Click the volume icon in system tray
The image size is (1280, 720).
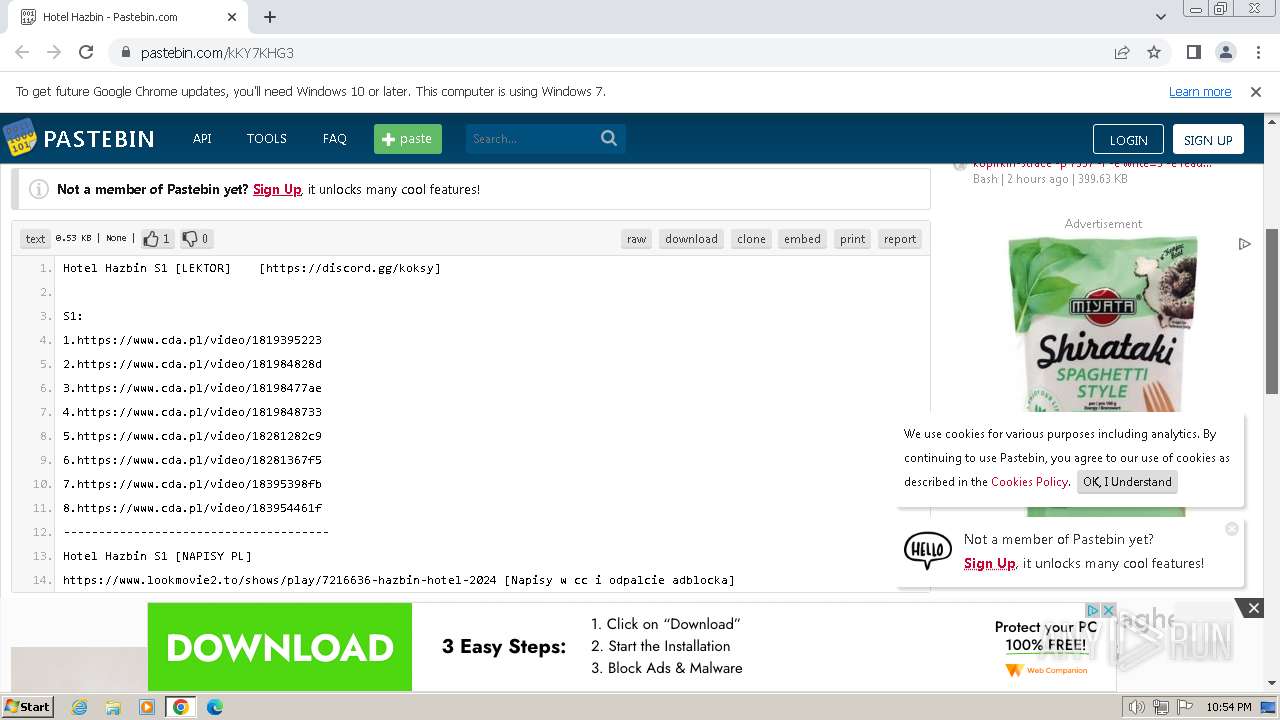coord(1138,707)
